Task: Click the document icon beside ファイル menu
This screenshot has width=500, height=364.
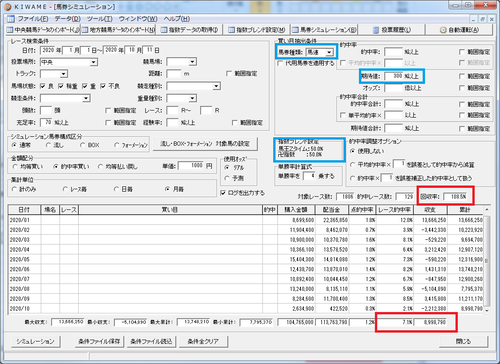Action: tap(11, 18)
